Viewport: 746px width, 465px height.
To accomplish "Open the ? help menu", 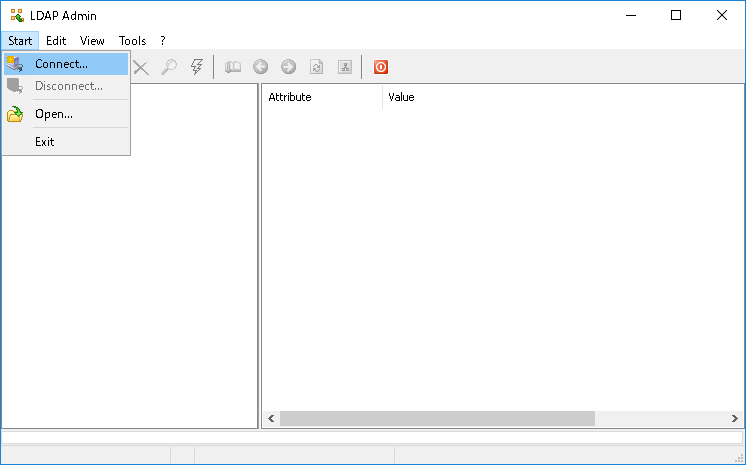I will tap(163, 41).
